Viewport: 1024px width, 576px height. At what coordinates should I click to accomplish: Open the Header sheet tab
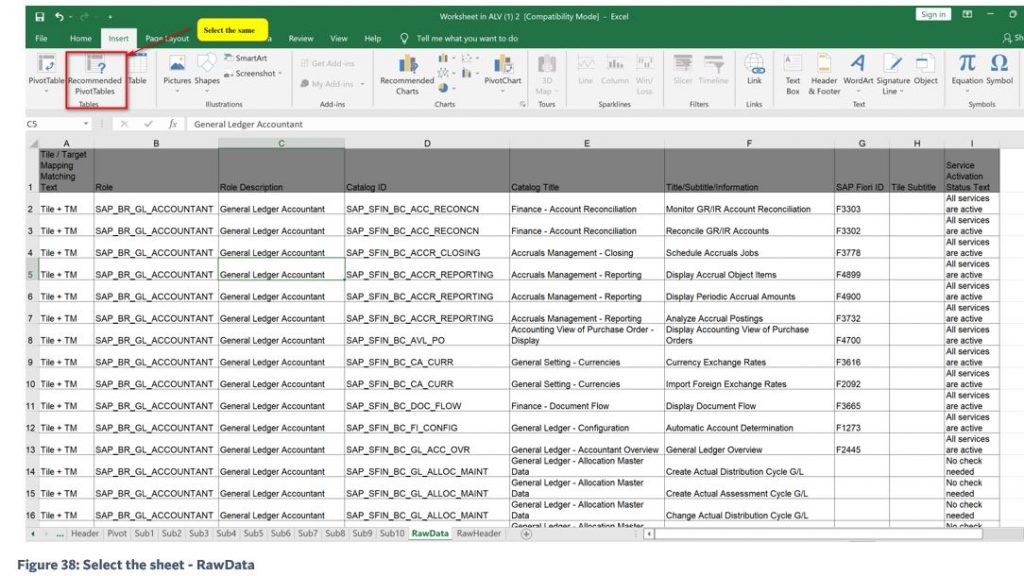[85, 534]
